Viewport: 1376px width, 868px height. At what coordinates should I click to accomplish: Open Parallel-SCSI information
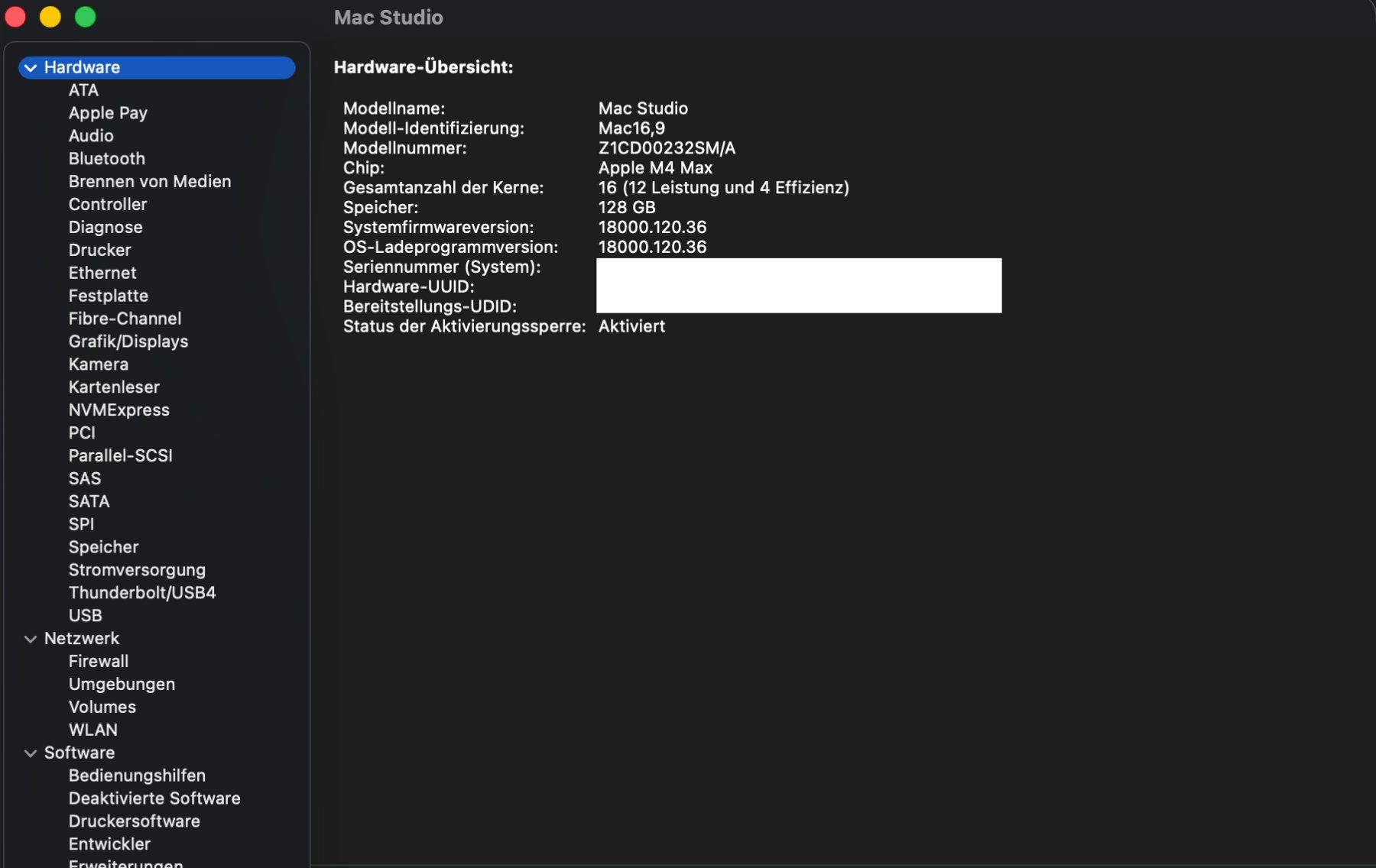tap(121, 456)
